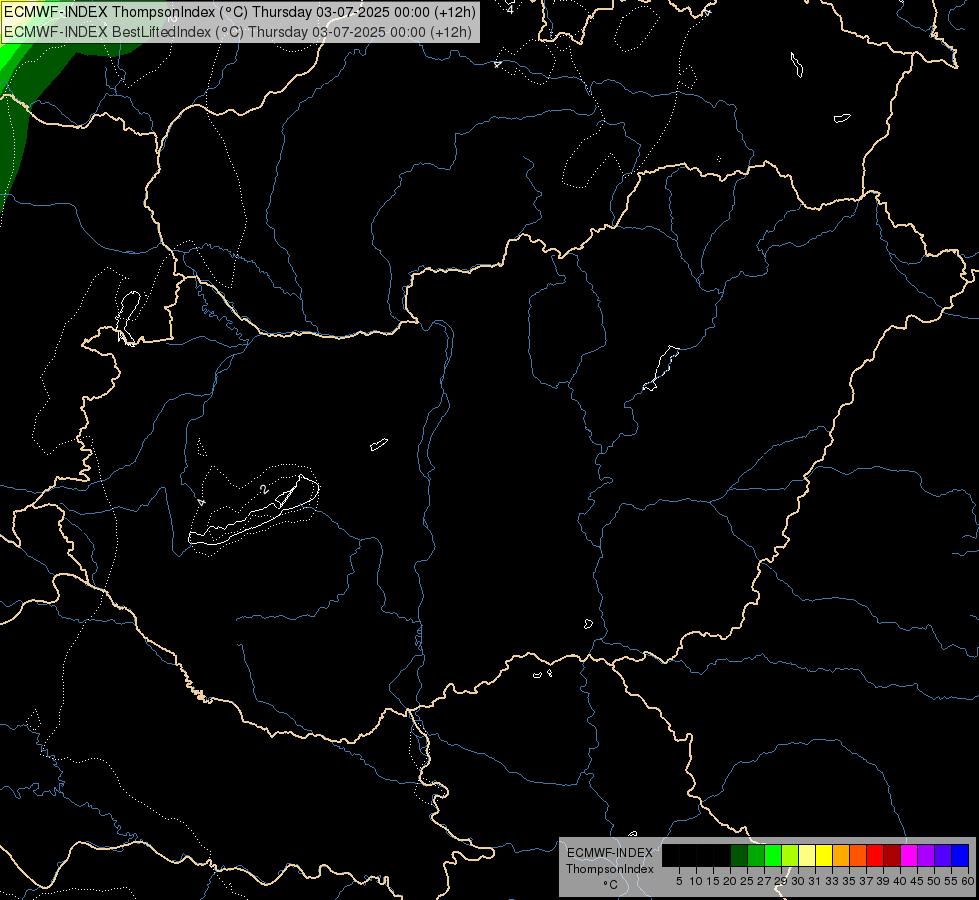Select the bright yellow 31-33 legend swatch

(824, 855)
